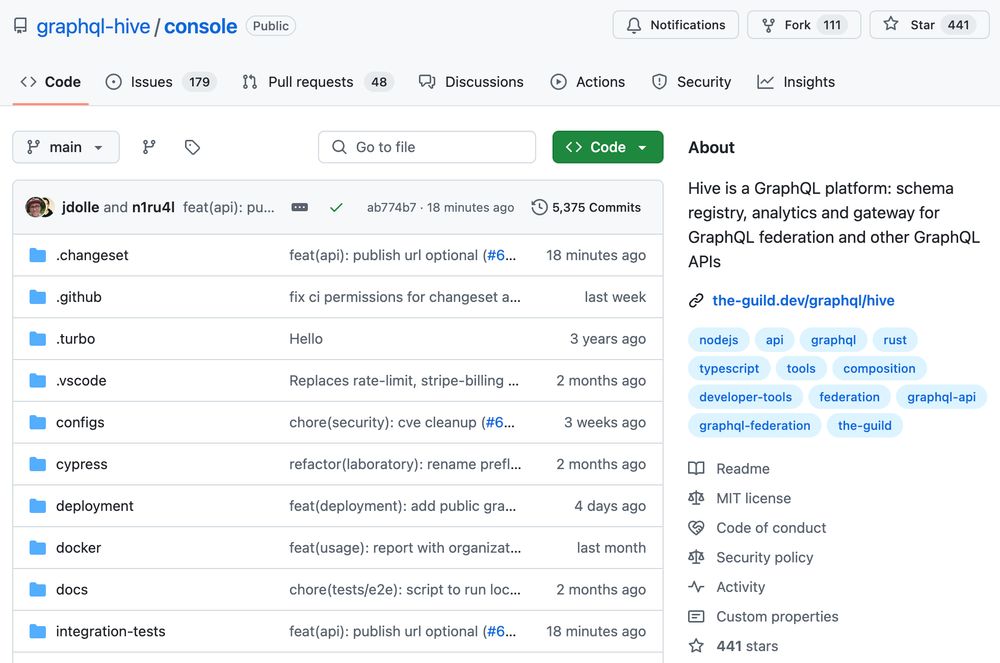Click the Readme book icon

696,469
